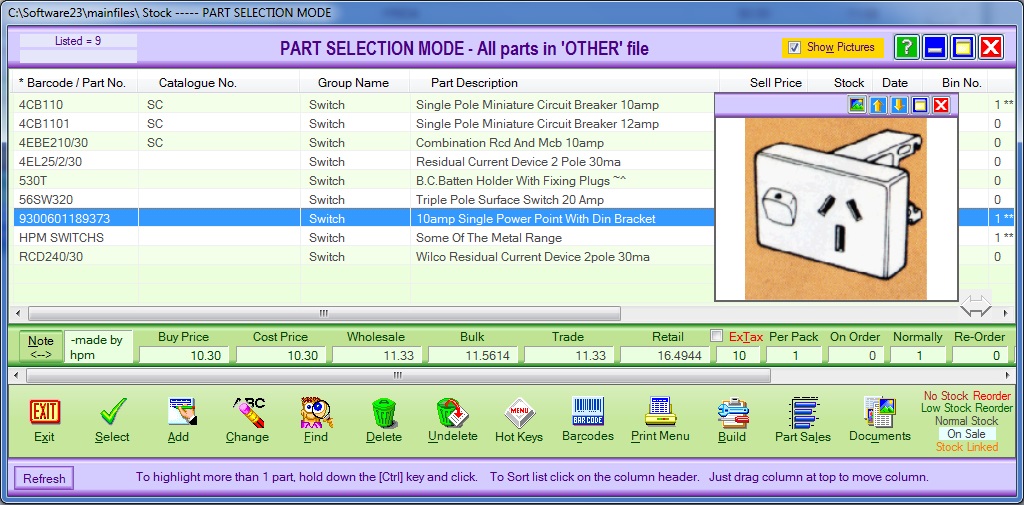Click the Cost Price field
The image size is (1024, 505).
point(280,355)
